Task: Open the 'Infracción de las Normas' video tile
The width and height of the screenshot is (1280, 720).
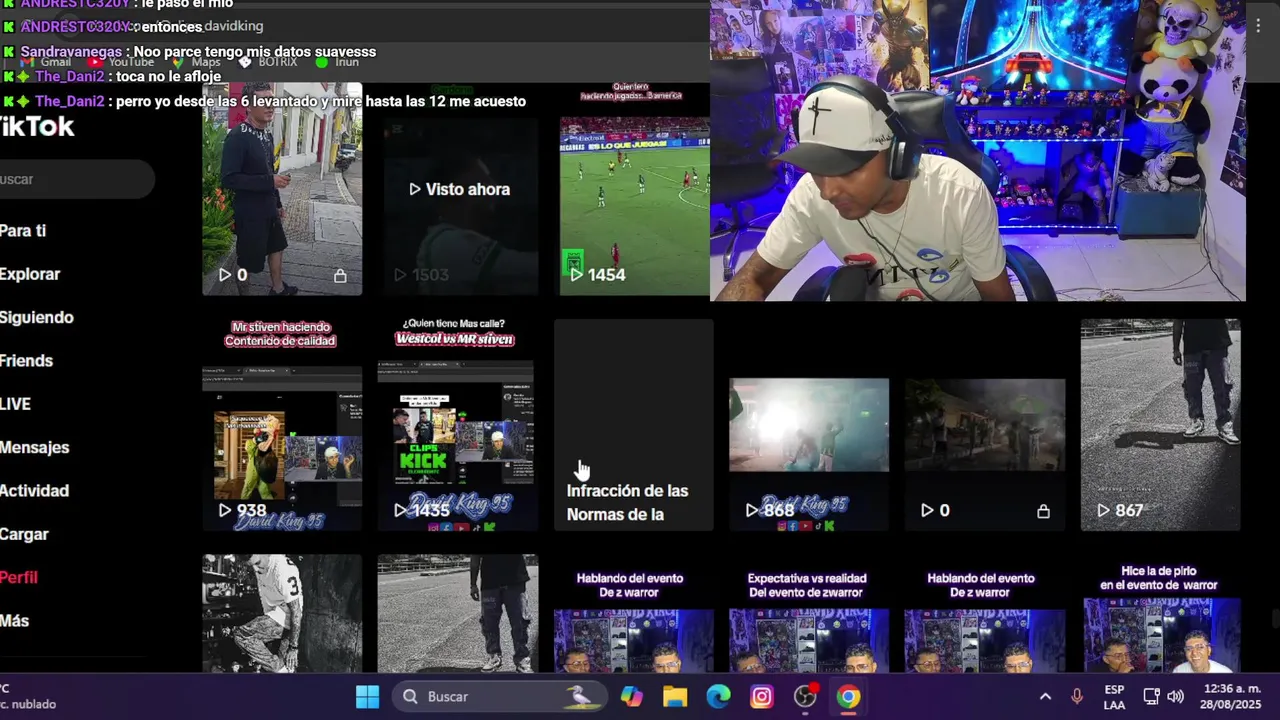Action: pyautogui.click(x=634, y=425)
